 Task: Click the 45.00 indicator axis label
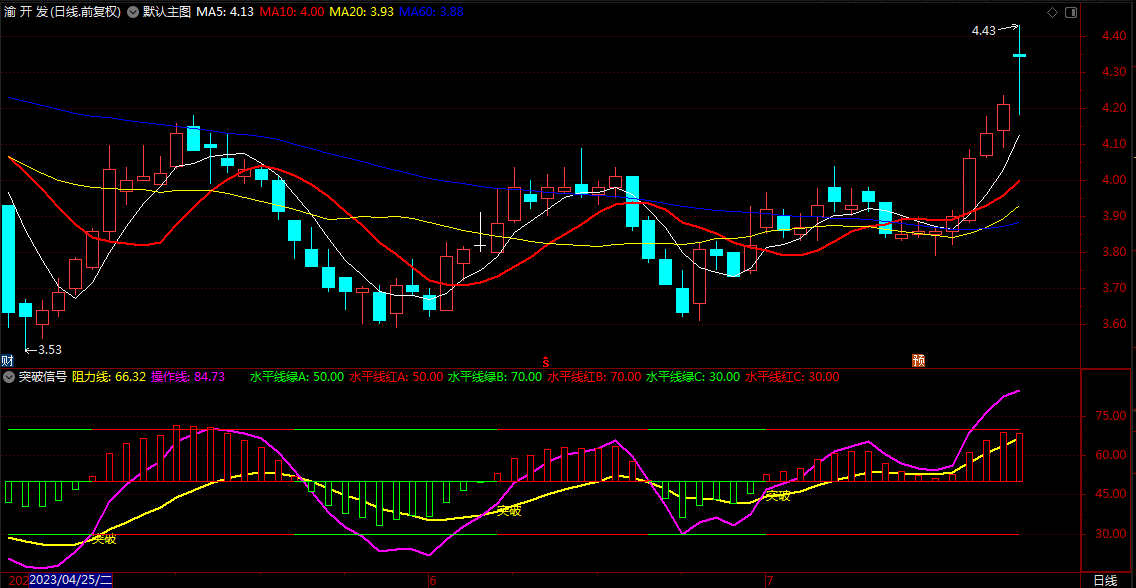pos(1112,494)
